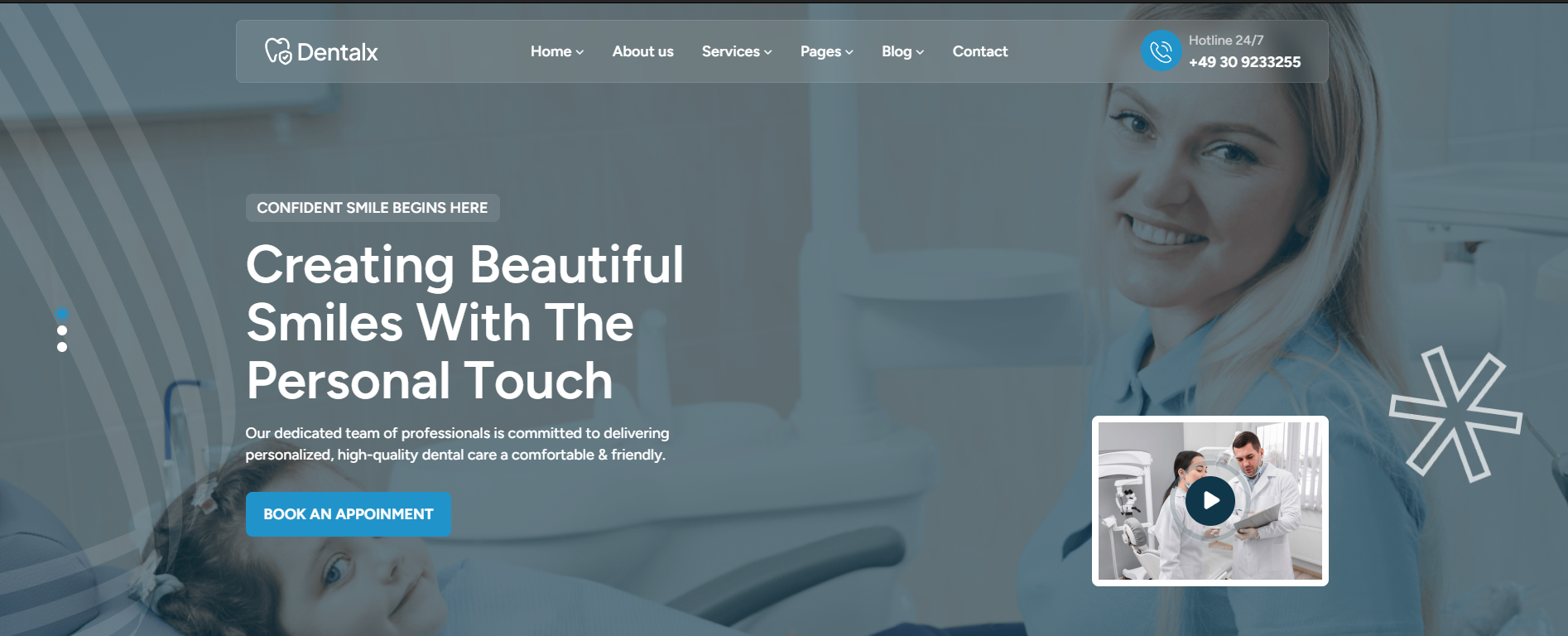Call the +49 30 9233255 number
The image size is (1568, 636).
point(1244,62)
